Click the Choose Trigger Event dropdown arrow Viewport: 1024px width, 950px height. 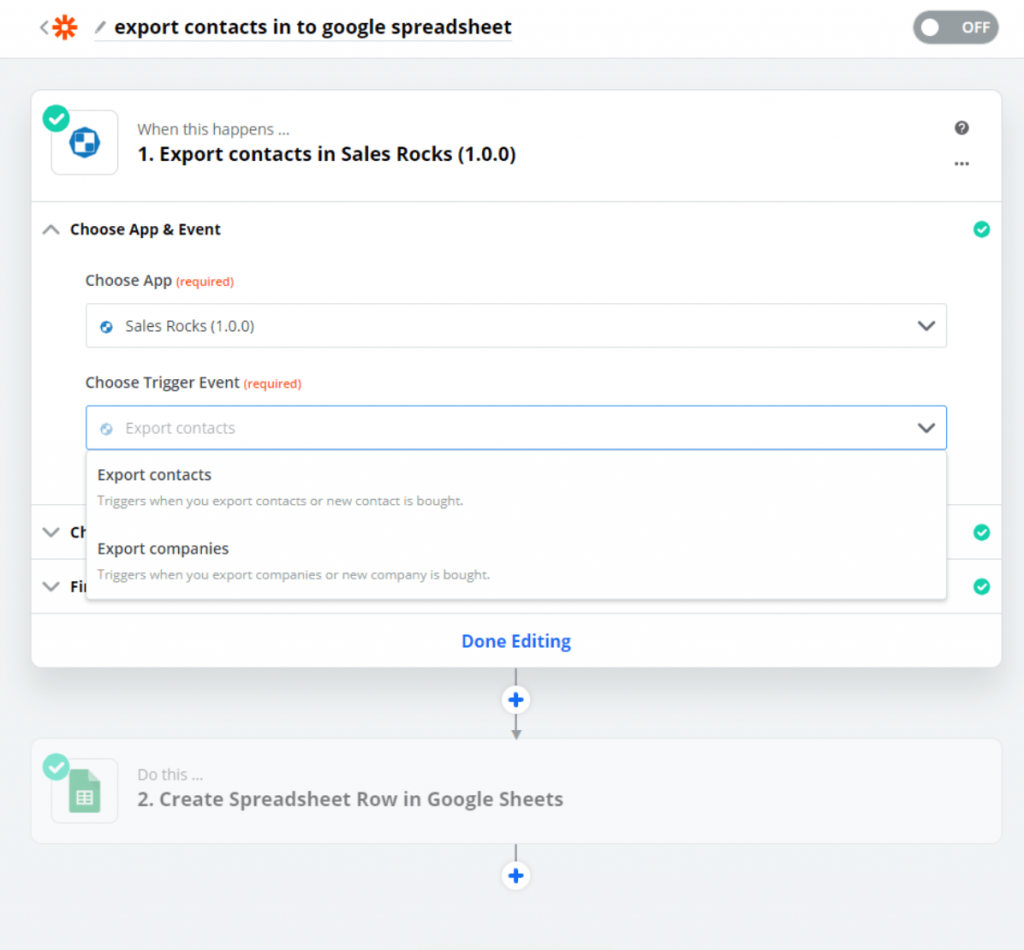pyautogui.click(x=926, y=428)
